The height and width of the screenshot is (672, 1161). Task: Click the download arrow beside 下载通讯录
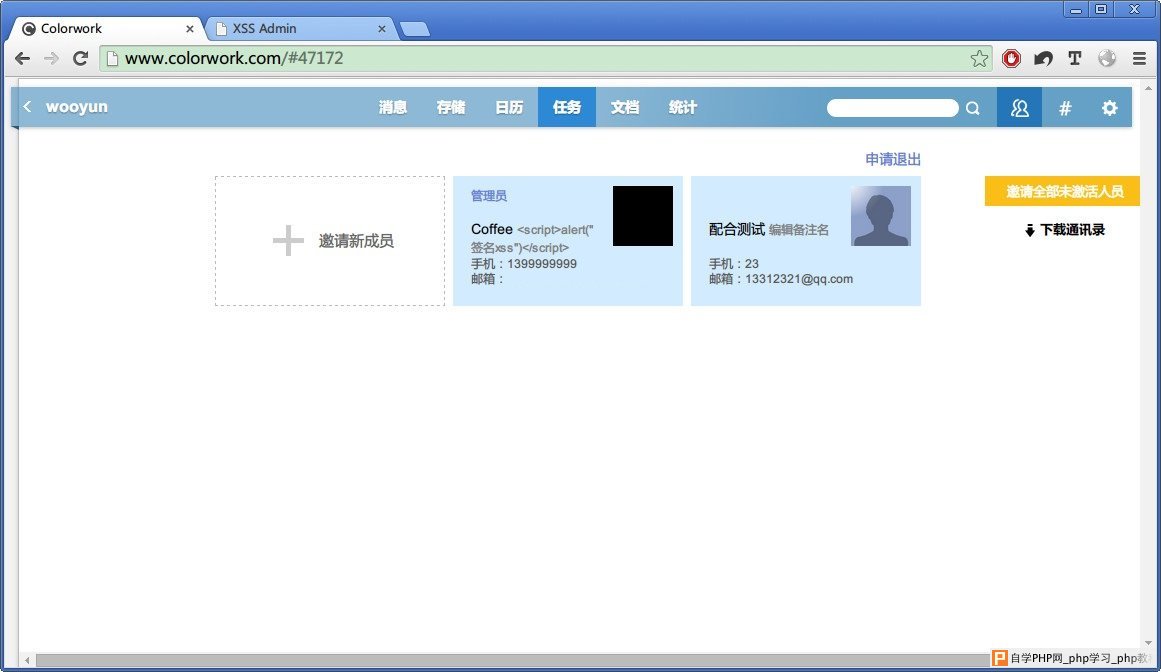pos(1029,231)
